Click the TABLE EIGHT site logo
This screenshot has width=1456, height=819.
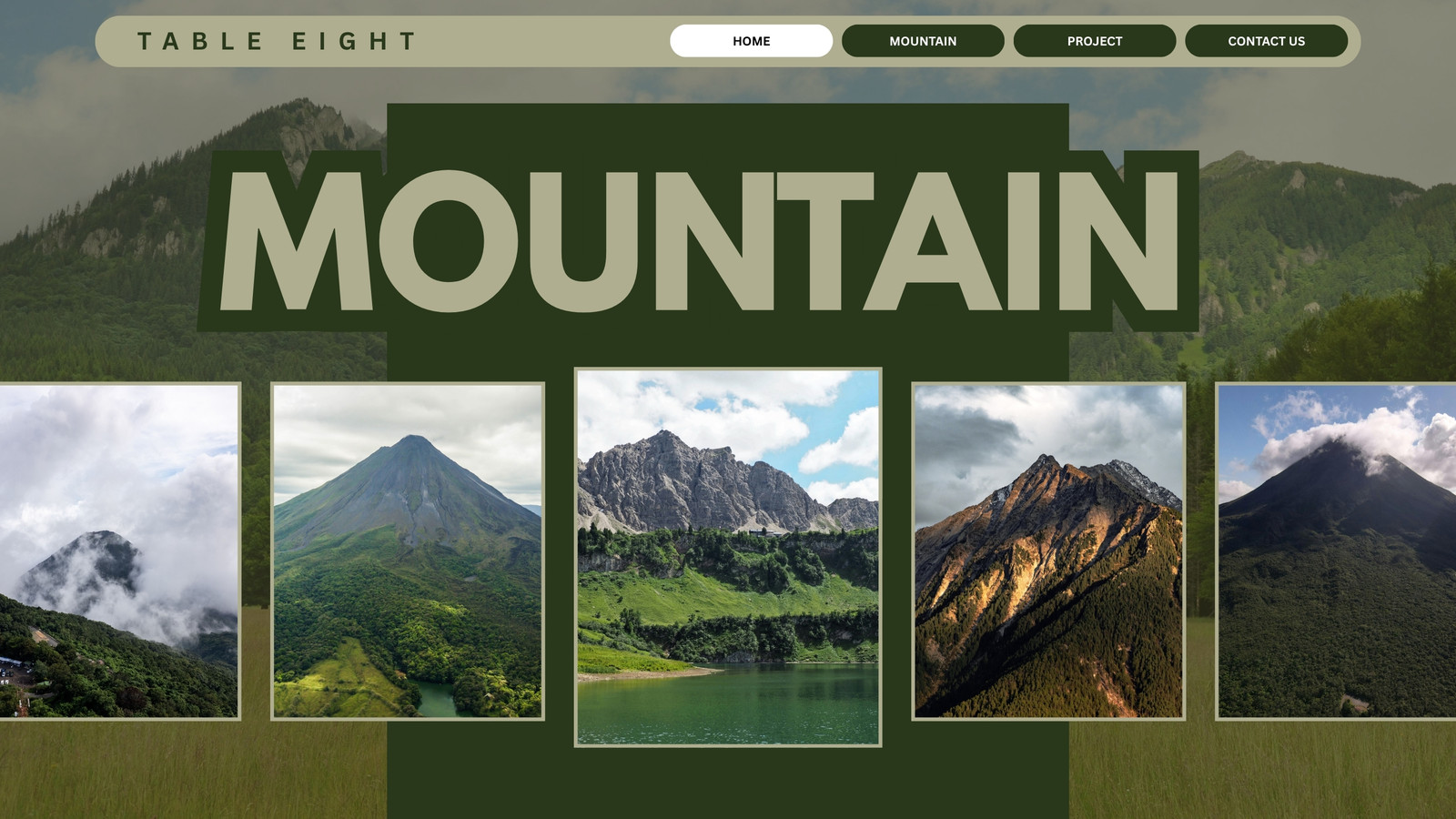277,41
